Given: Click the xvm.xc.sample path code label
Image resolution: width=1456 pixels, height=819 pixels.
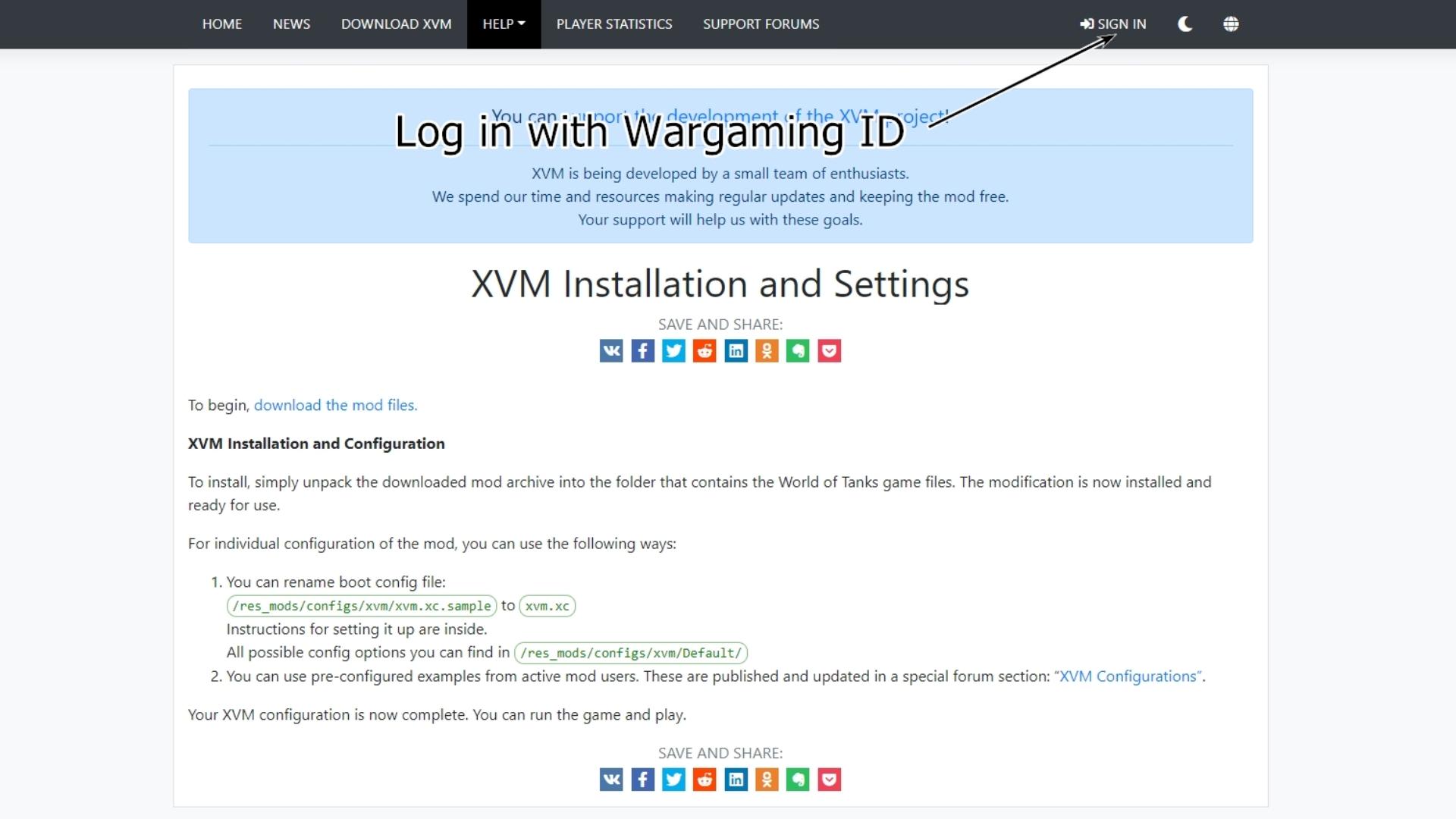Looking at the screenshot, I should coord(362,606).
